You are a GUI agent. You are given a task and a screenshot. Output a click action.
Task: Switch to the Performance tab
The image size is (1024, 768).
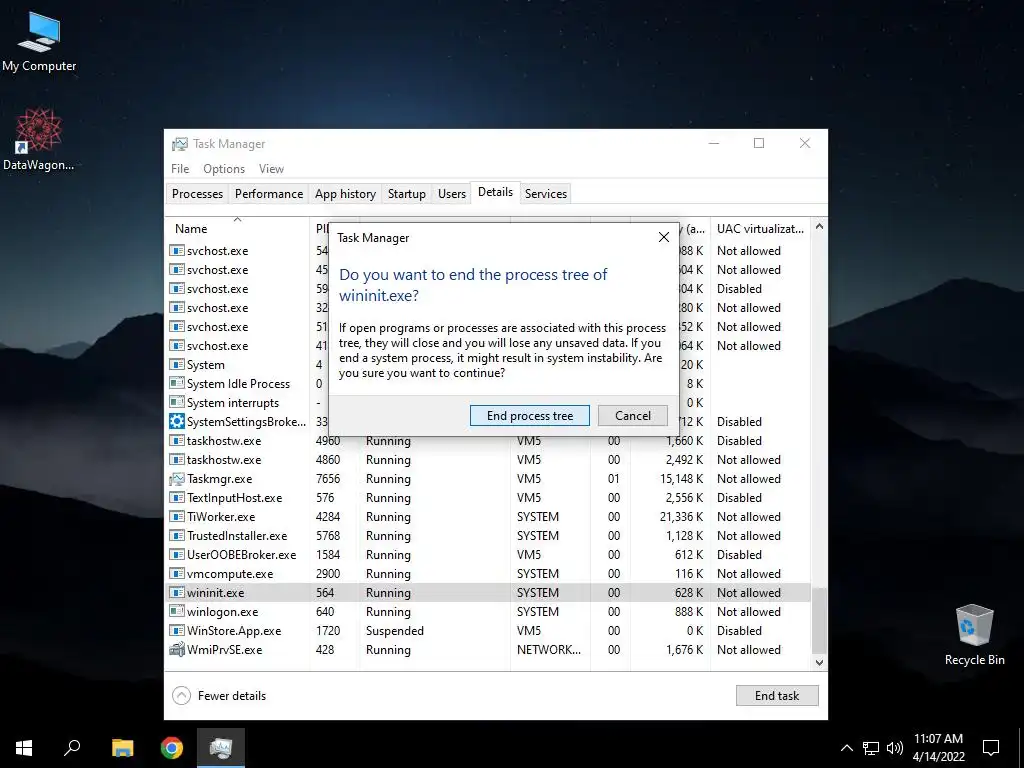(x=269, y=194)
